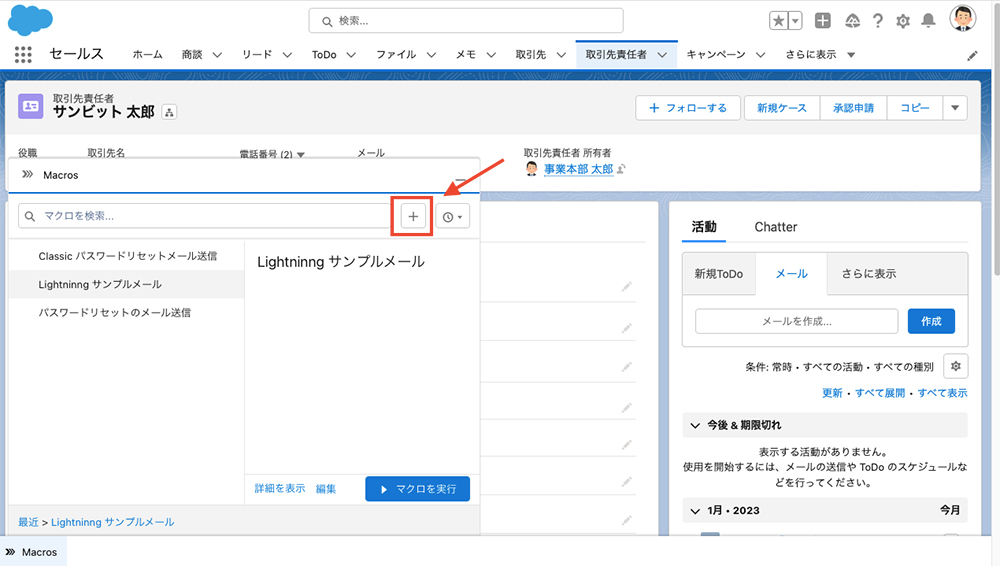Click the Macros utility bar item
1000x566 pixels.
pos(32,552)
